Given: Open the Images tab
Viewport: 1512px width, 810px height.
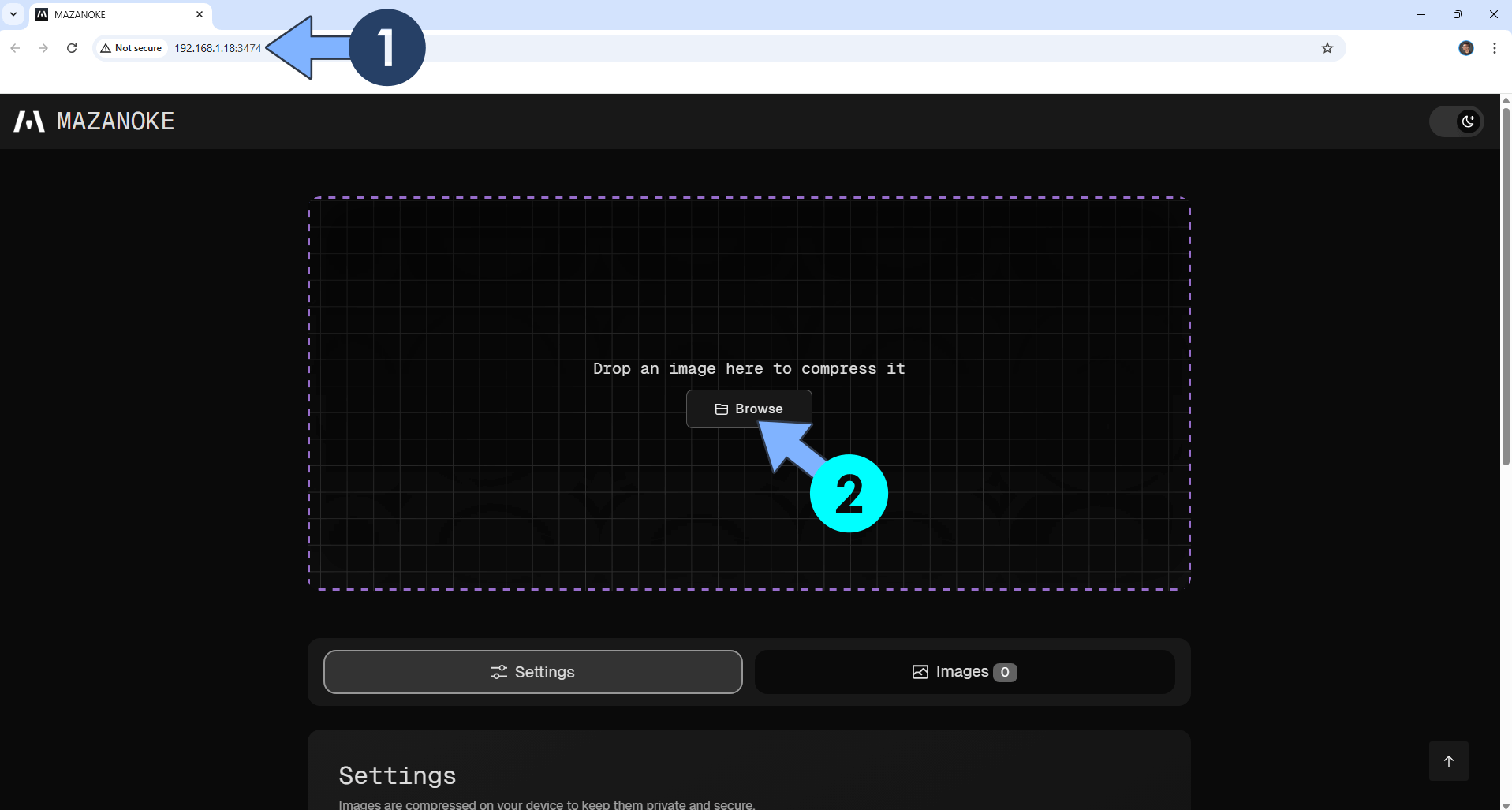Looking at the screenshot, I should pos(965,672).
